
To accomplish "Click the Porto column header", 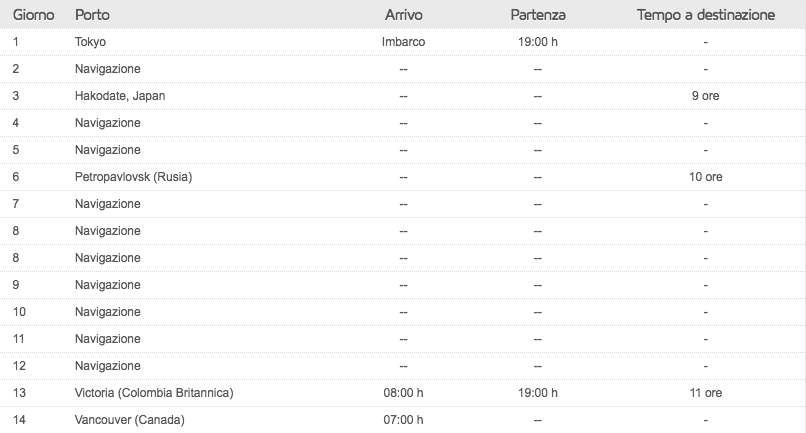I will (x=92, y=15).
